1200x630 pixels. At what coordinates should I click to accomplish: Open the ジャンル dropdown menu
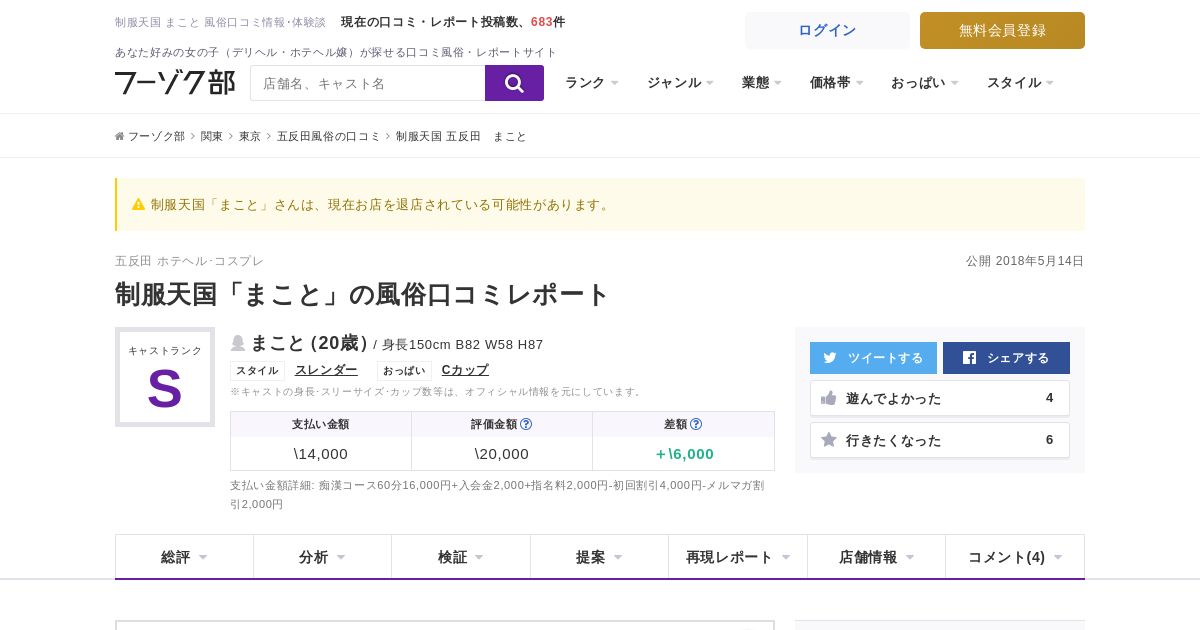tap(680, 83)
